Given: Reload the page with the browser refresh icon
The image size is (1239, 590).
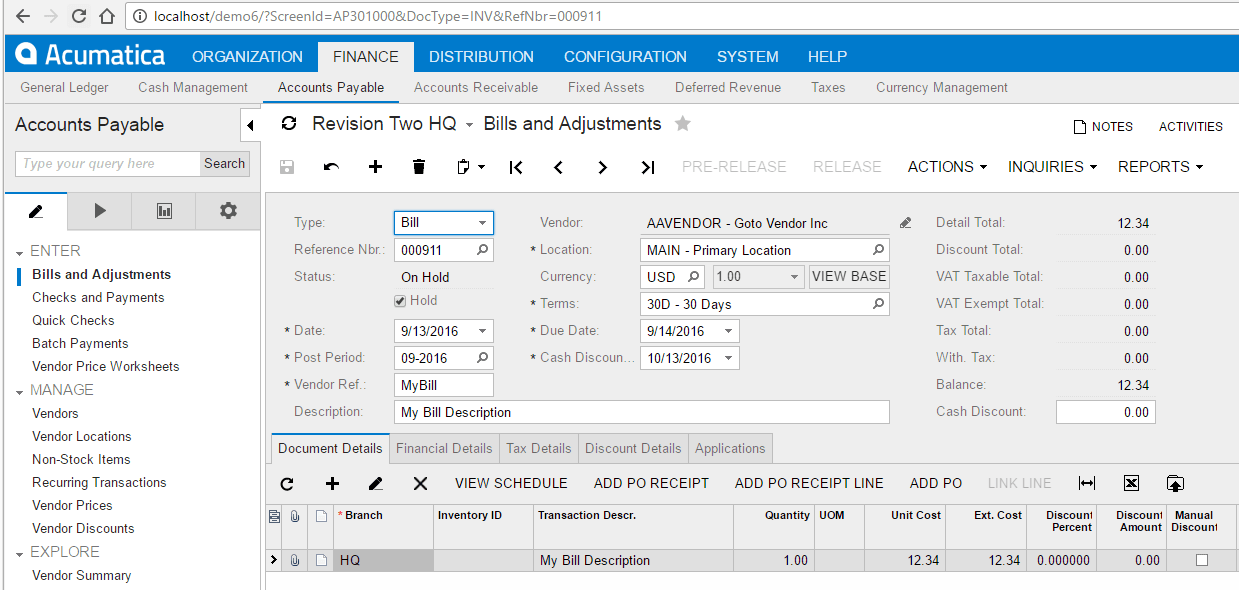Looking at the screenshot, I should [79, 16].
